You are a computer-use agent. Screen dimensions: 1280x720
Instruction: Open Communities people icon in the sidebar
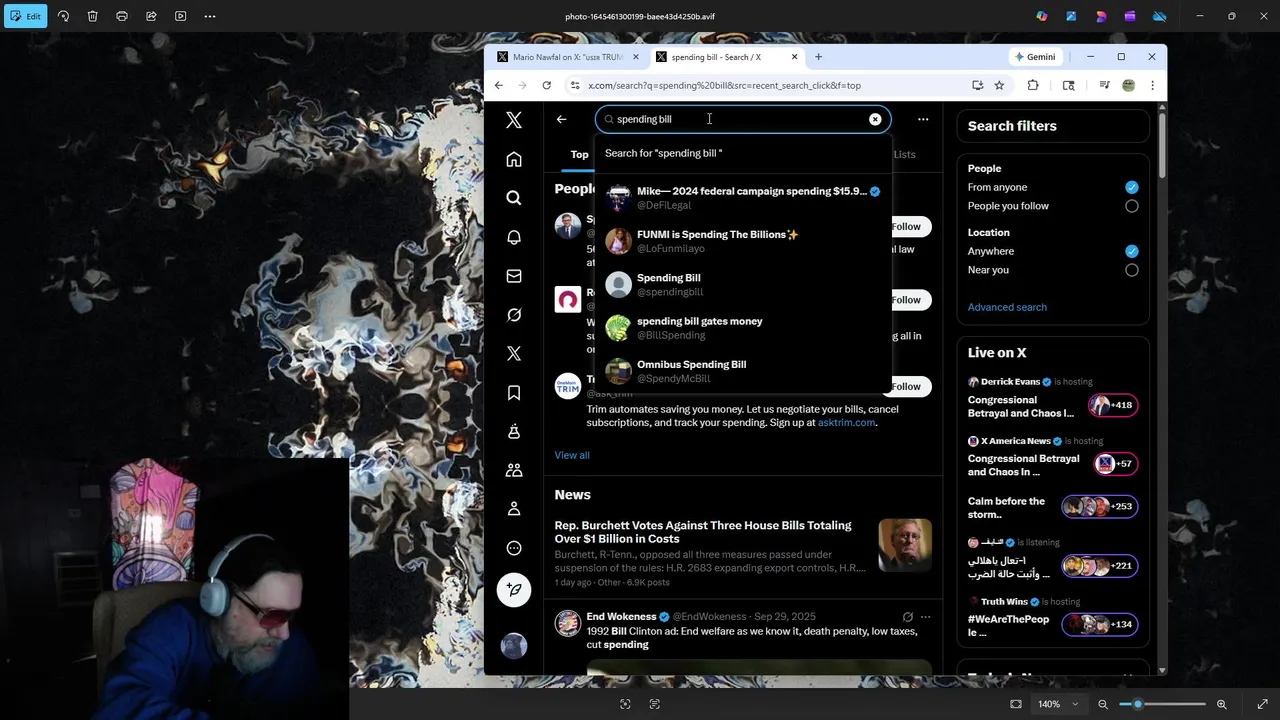513,470
